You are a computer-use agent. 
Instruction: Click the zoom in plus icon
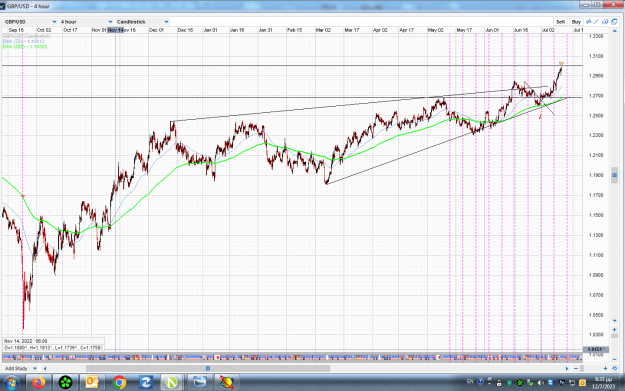tap(605, 369)
